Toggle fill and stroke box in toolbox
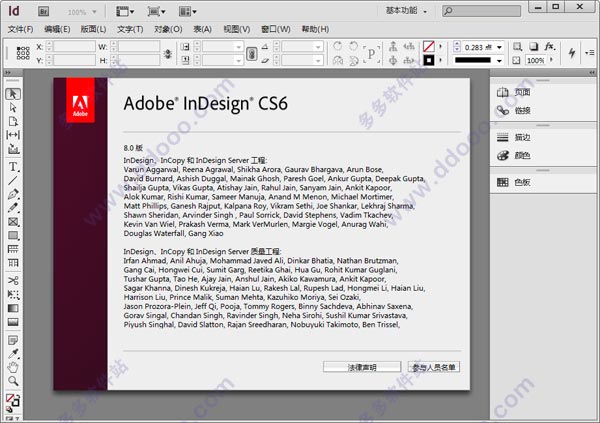 pos(13,400)
